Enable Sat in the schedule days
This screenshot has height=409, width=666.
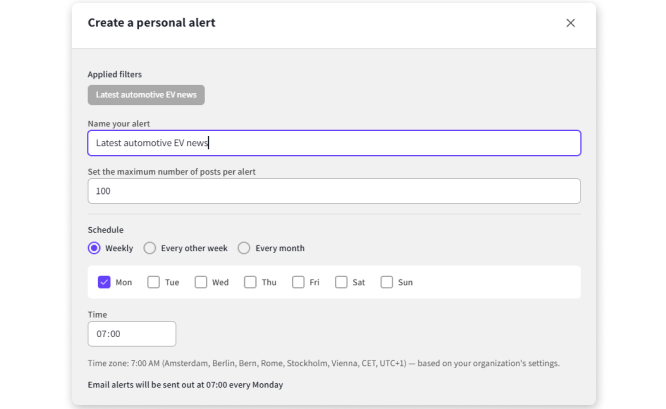click(341, 282)
